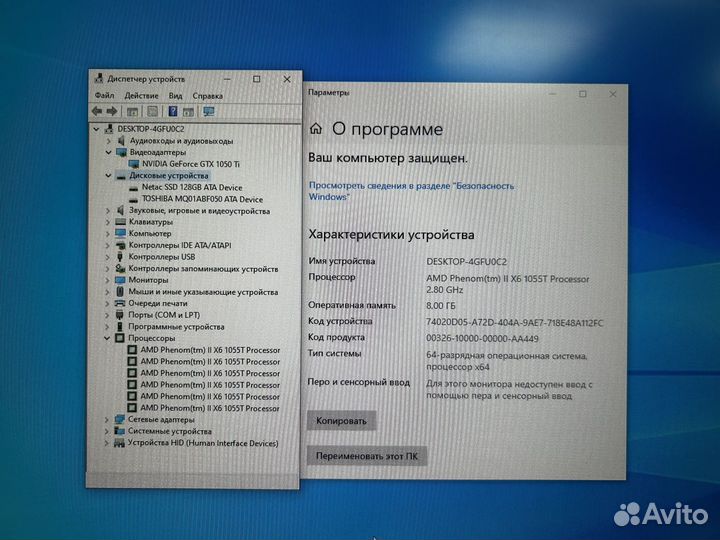Click the Home icon in Settings window
720x540 pixels.
click(x=316, y=129)
